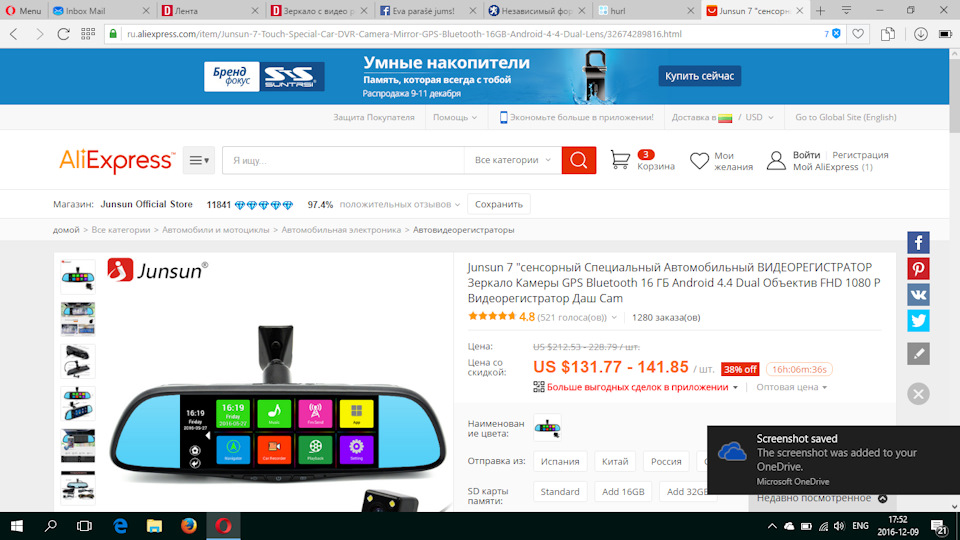Select Китай shipping origin option
960x540 pixels.
pos(615,461)
